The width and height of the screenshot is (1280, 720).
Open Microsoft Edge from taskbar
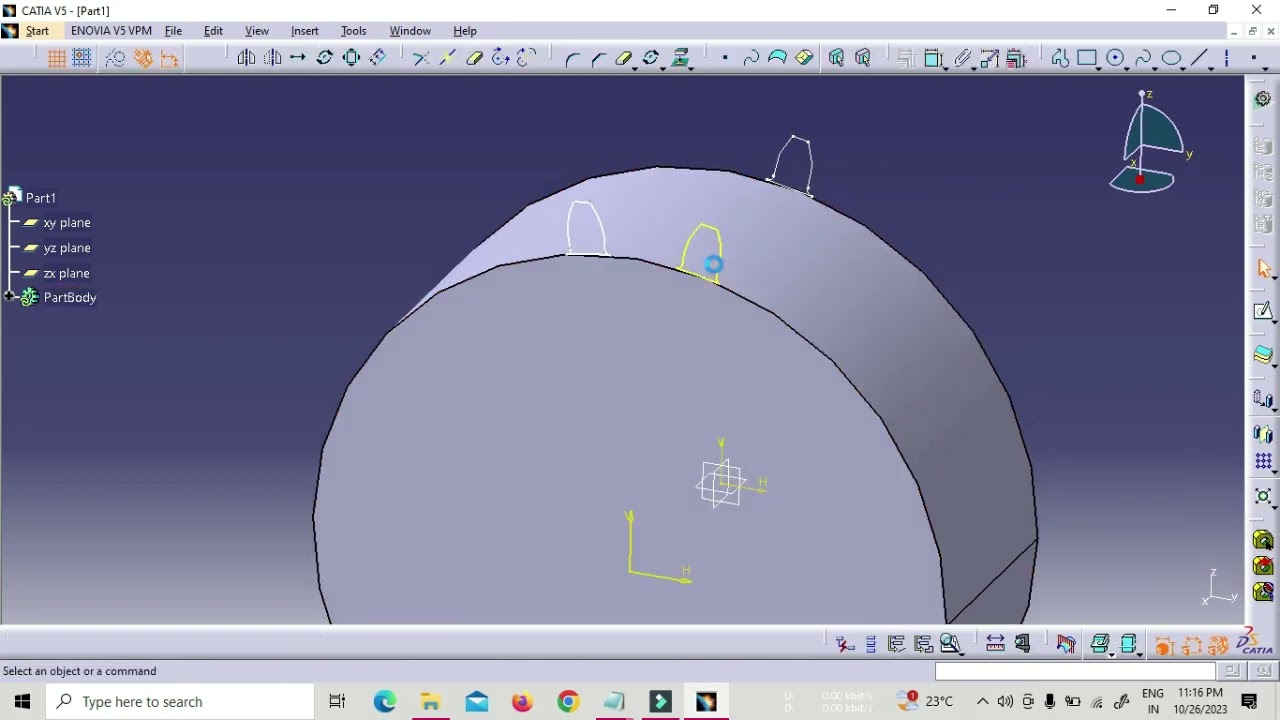tap(385, 702)
